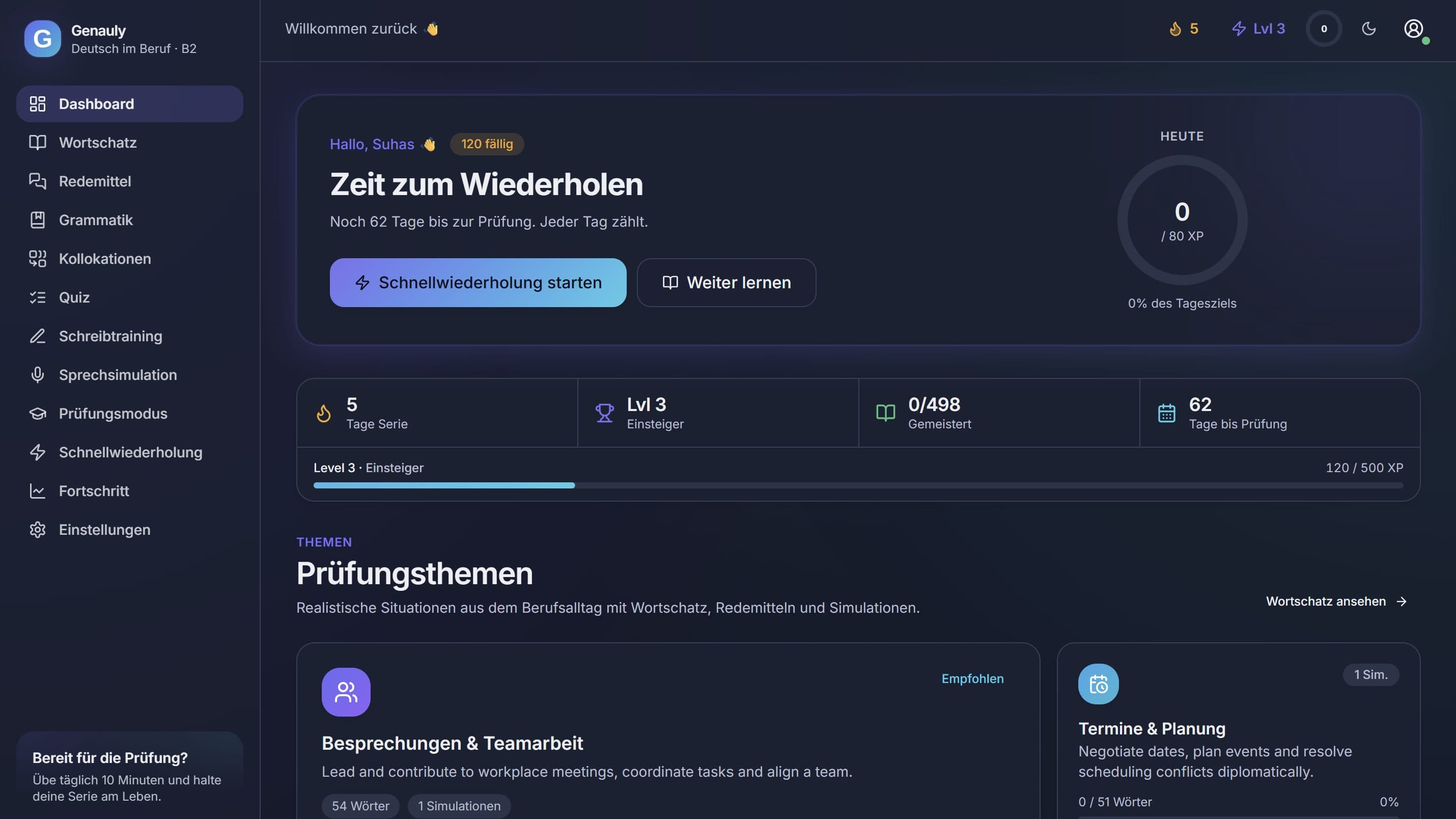Click the Level 3 XP progress bar
This screenshot has width=1456, height=819.
[858, 485]
